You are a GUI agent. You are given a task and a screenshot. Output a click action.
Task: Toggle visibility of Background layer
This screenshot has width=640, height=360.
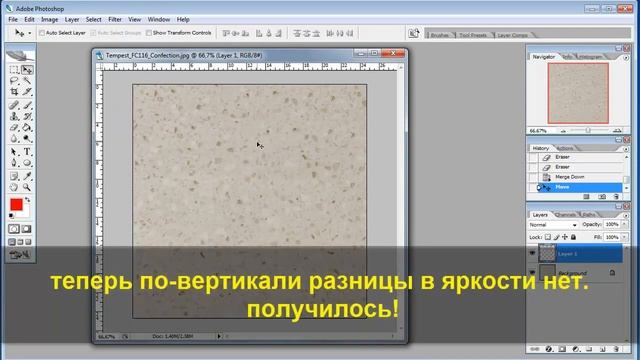point(532,272)
